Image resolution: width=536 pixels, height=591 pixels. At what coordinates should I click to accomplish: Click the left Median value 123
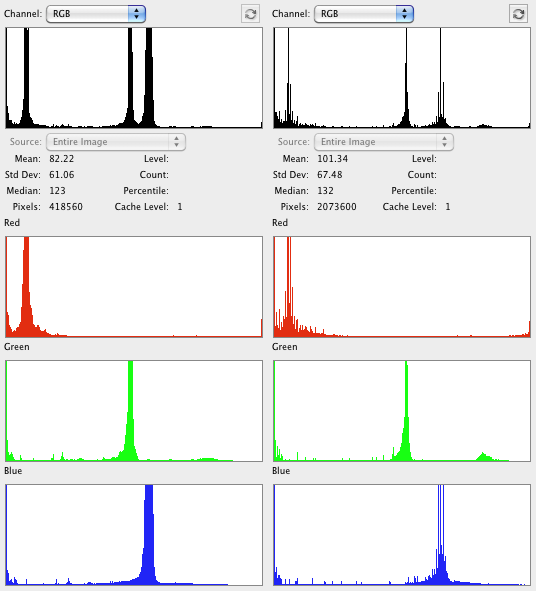[57, 191]
